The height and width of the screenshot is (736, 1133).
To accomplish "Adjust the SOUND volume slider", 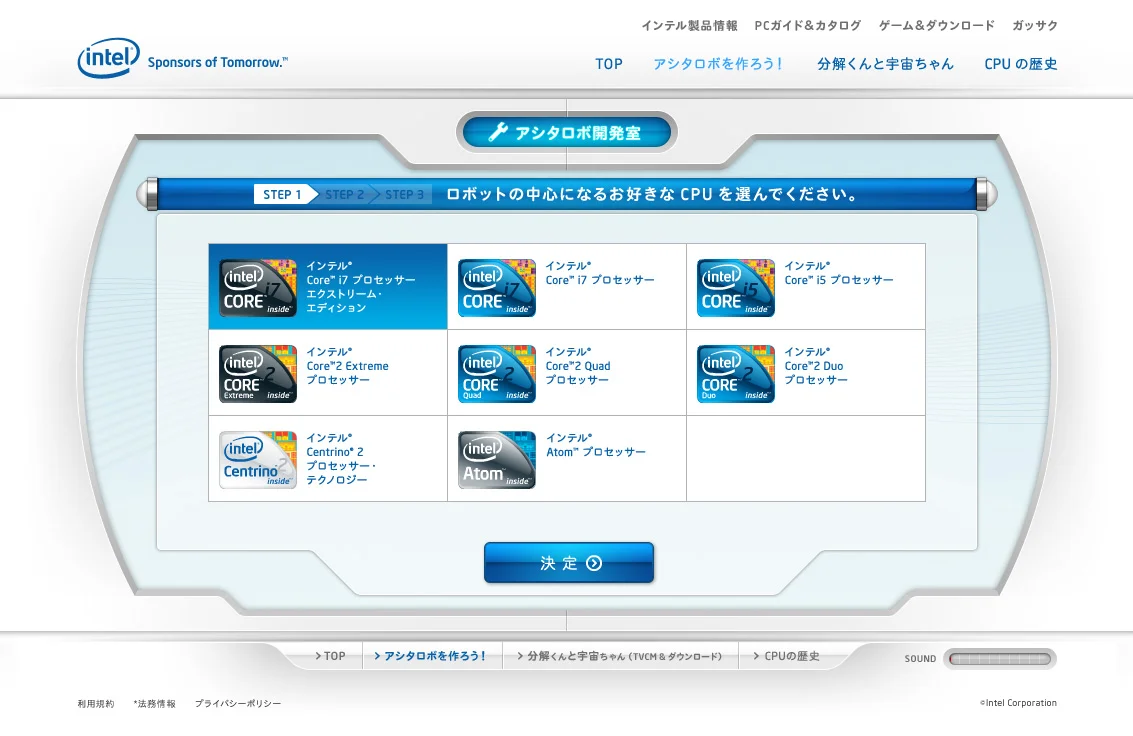I will pyautogui.click(x=1000, y=659).
